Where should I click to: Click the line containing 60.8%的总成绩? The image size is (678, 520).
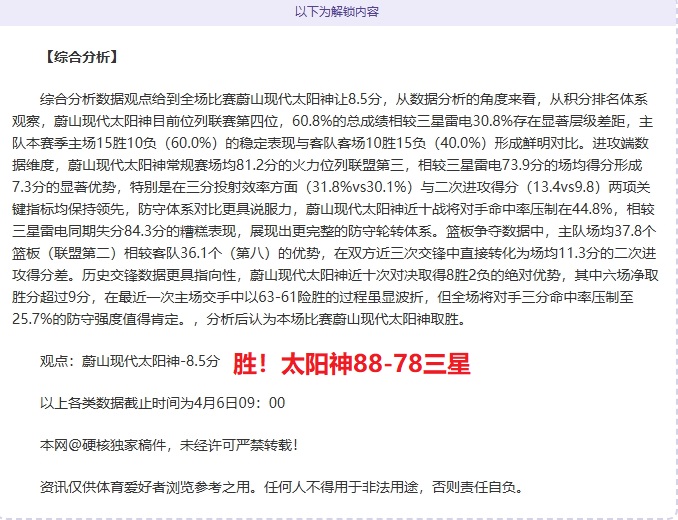[332, 121]
